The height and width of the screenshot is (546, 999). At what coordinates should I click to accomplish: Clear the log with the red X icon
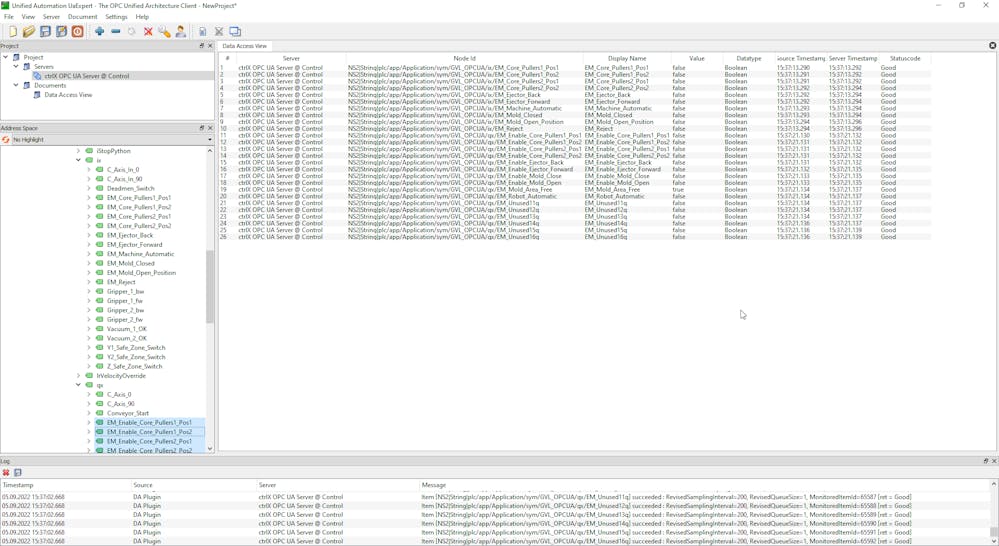pyautogui.click(x=6, y=473)
